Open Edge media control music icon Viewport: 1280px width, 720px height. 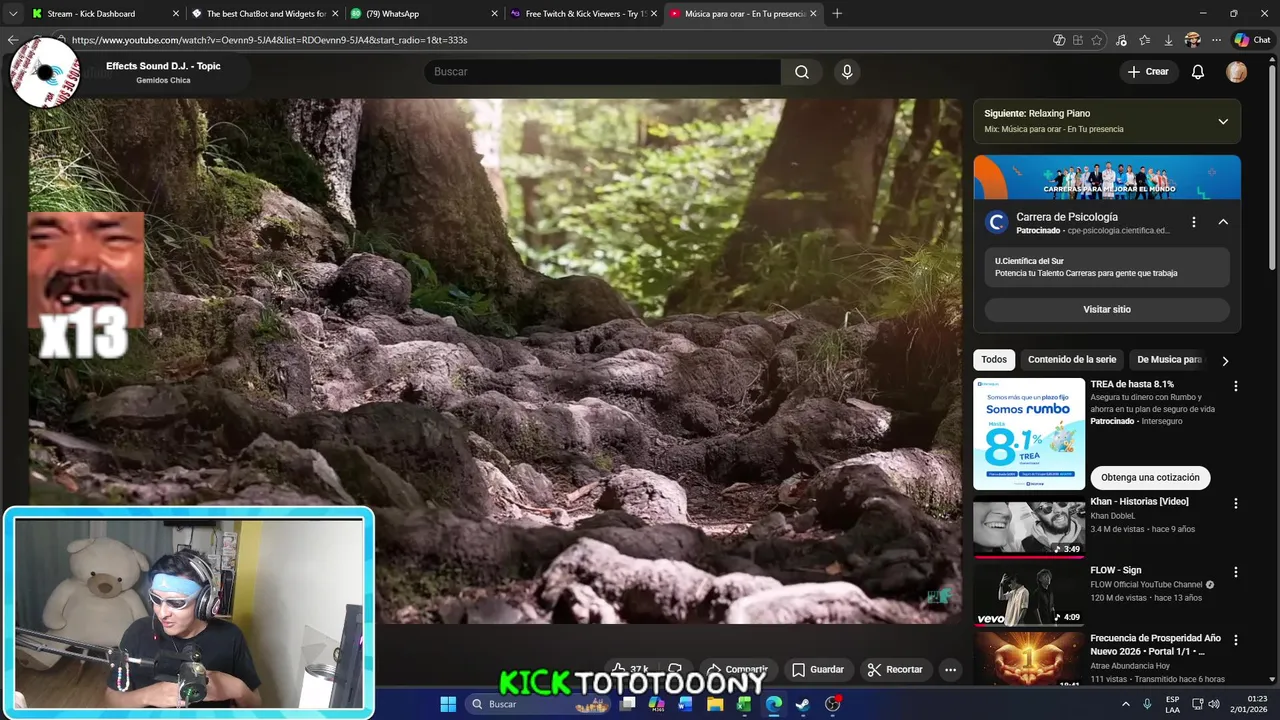(x=1121, y=40)
